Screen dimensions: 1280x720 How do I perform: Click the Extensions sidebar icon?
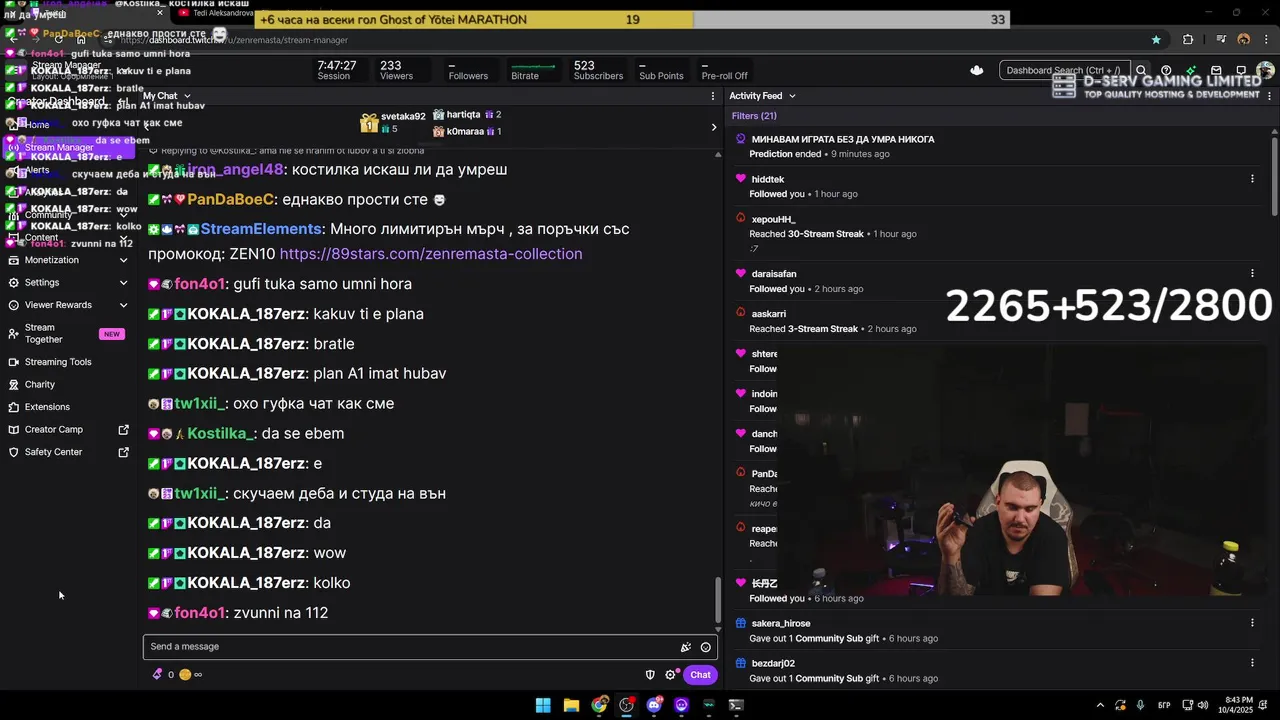pyautogui.click(x=13, y=407)
